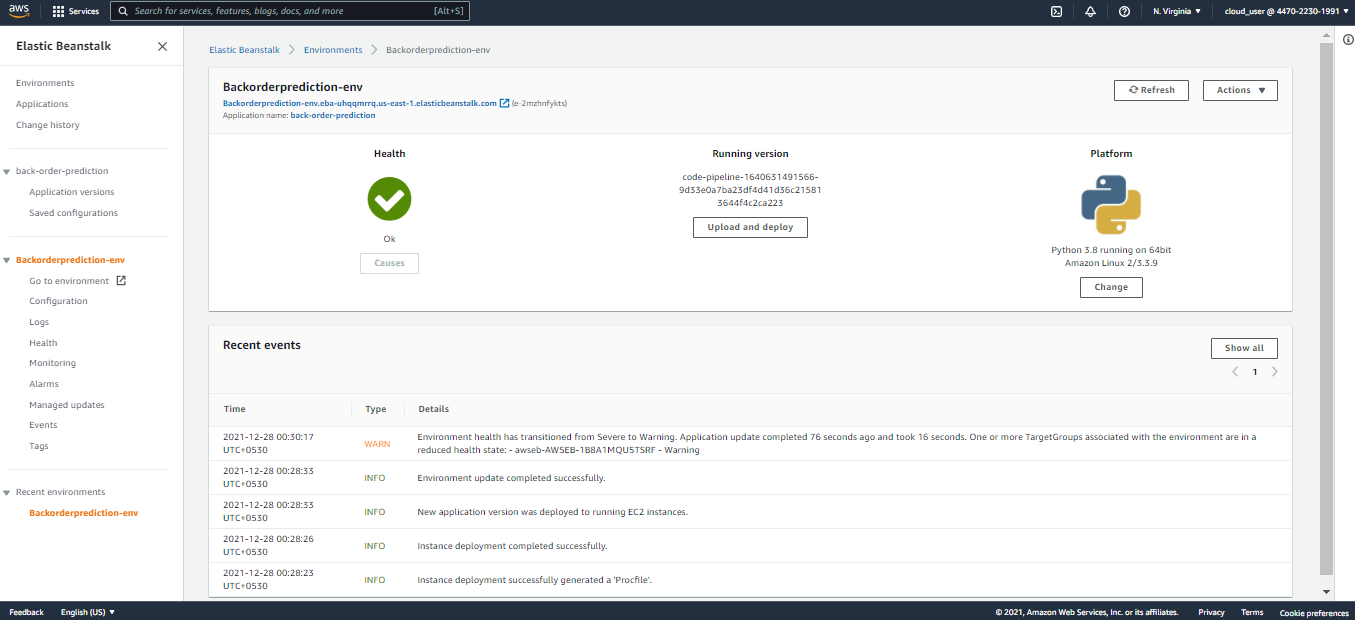Click the Type column header
This screenshot has height=620, width=1355.
375,409
